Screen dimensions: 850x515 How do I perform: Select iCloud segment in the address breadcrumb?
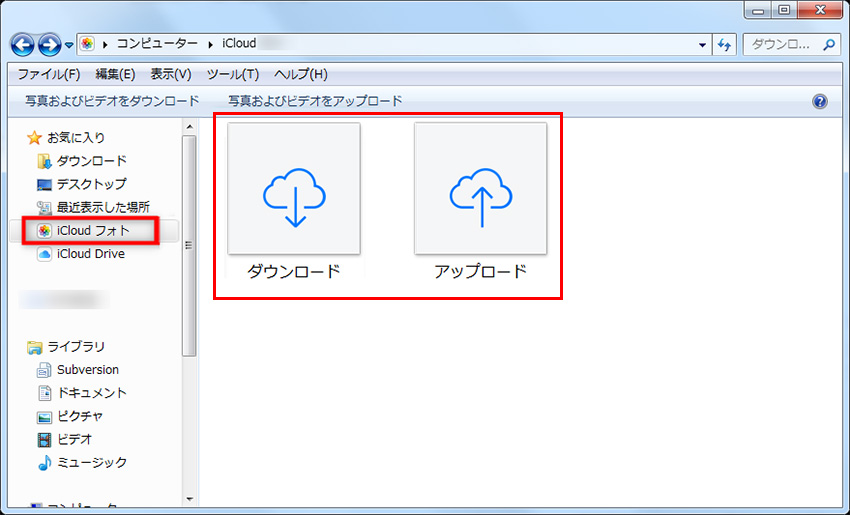239,43
